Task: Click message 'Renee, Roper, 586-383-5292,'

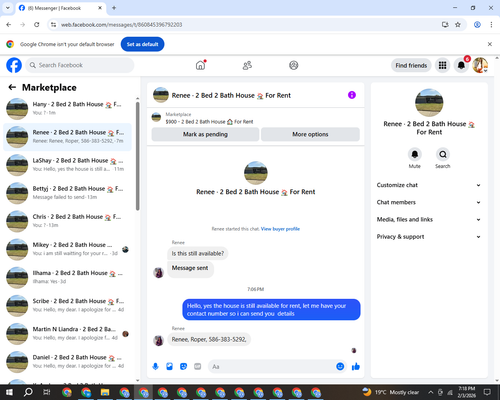Action: tap(209, 339)
